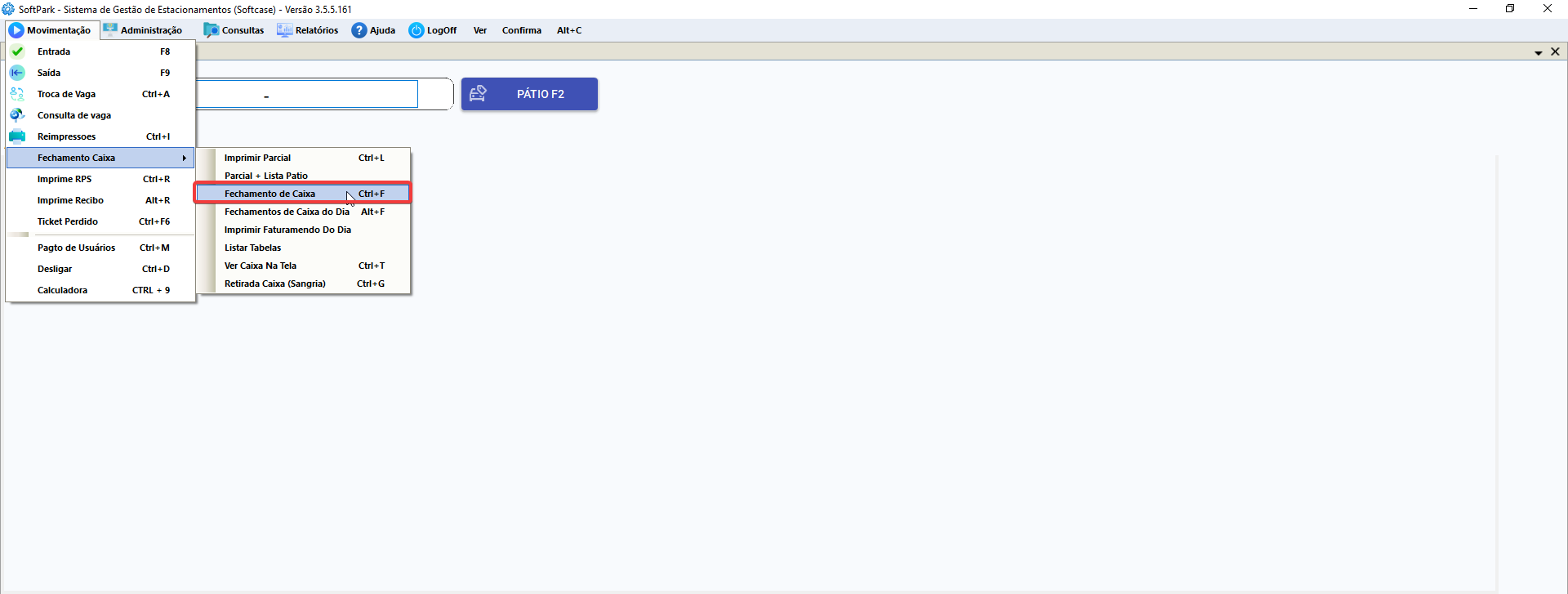1568x594 pixels.
Task: Select Fechamentos de Caixa do Dia
Action: [303, 212]
